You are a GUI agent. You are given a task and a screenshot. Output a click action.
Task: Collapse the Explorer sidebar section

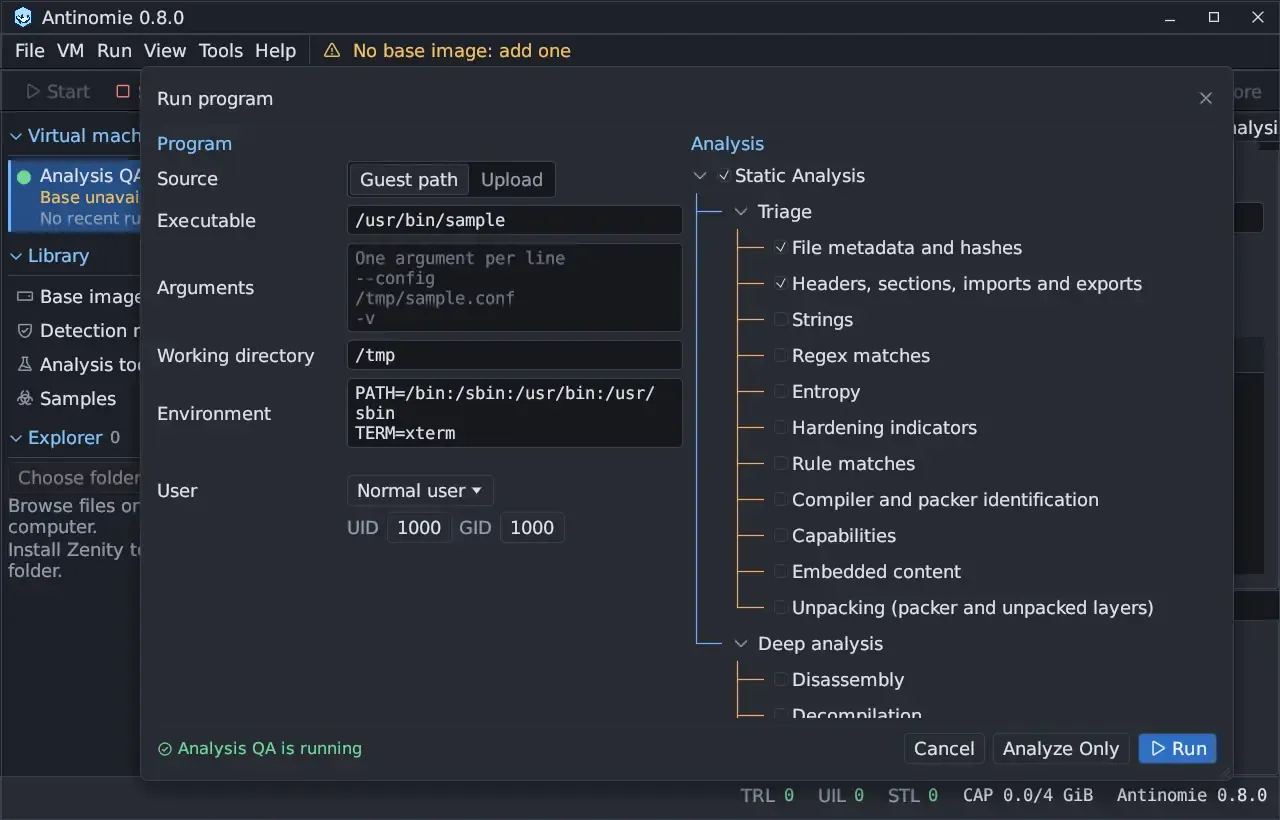16,438
